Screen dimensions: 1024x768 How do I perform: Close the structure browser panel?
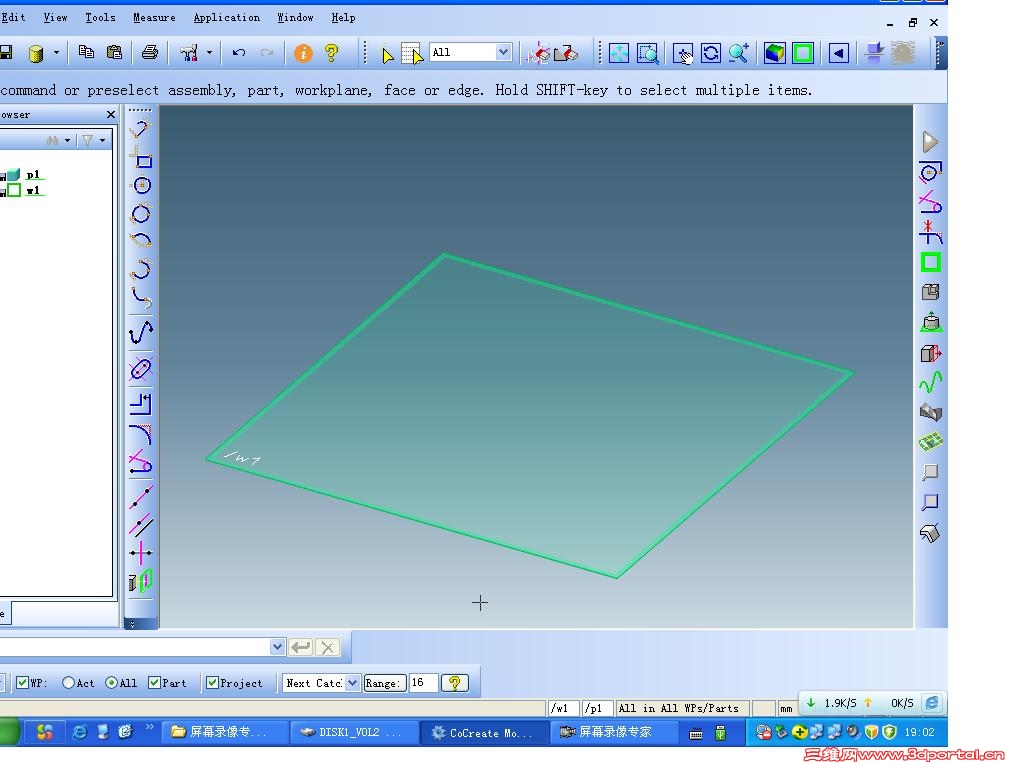pyautogui.click(x=110, y=114)
